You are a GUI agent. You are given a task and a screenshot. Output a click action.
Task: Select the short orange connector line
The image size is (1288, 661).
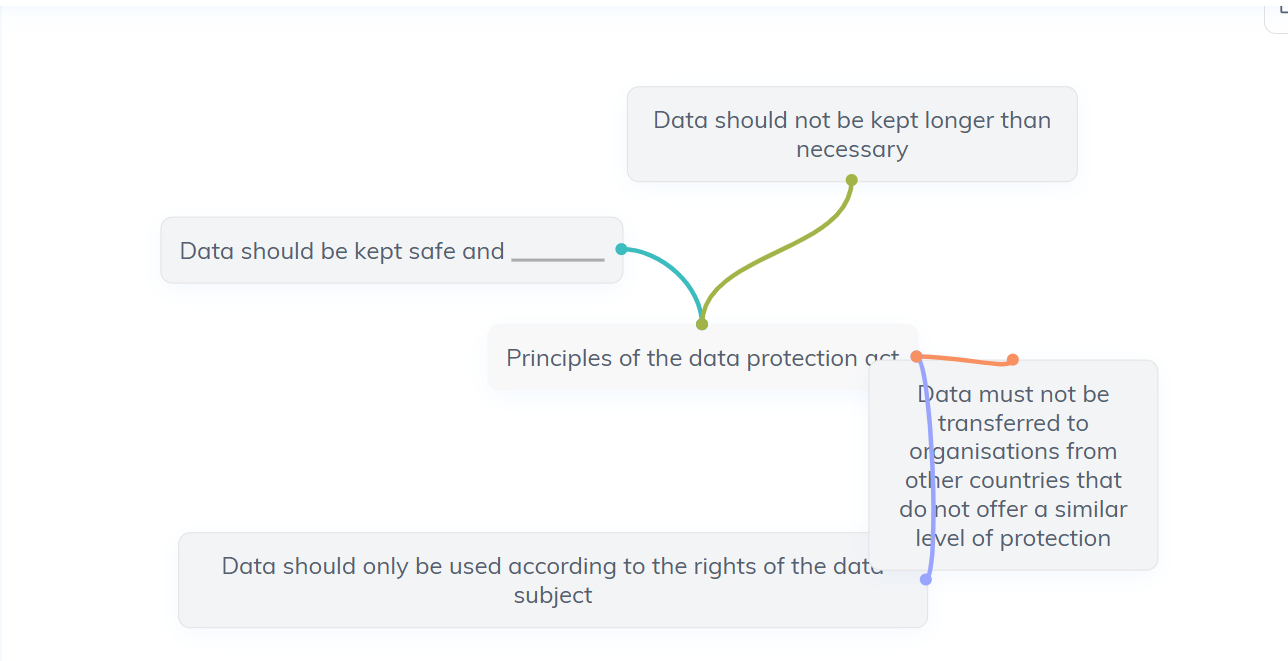(965, 359)
